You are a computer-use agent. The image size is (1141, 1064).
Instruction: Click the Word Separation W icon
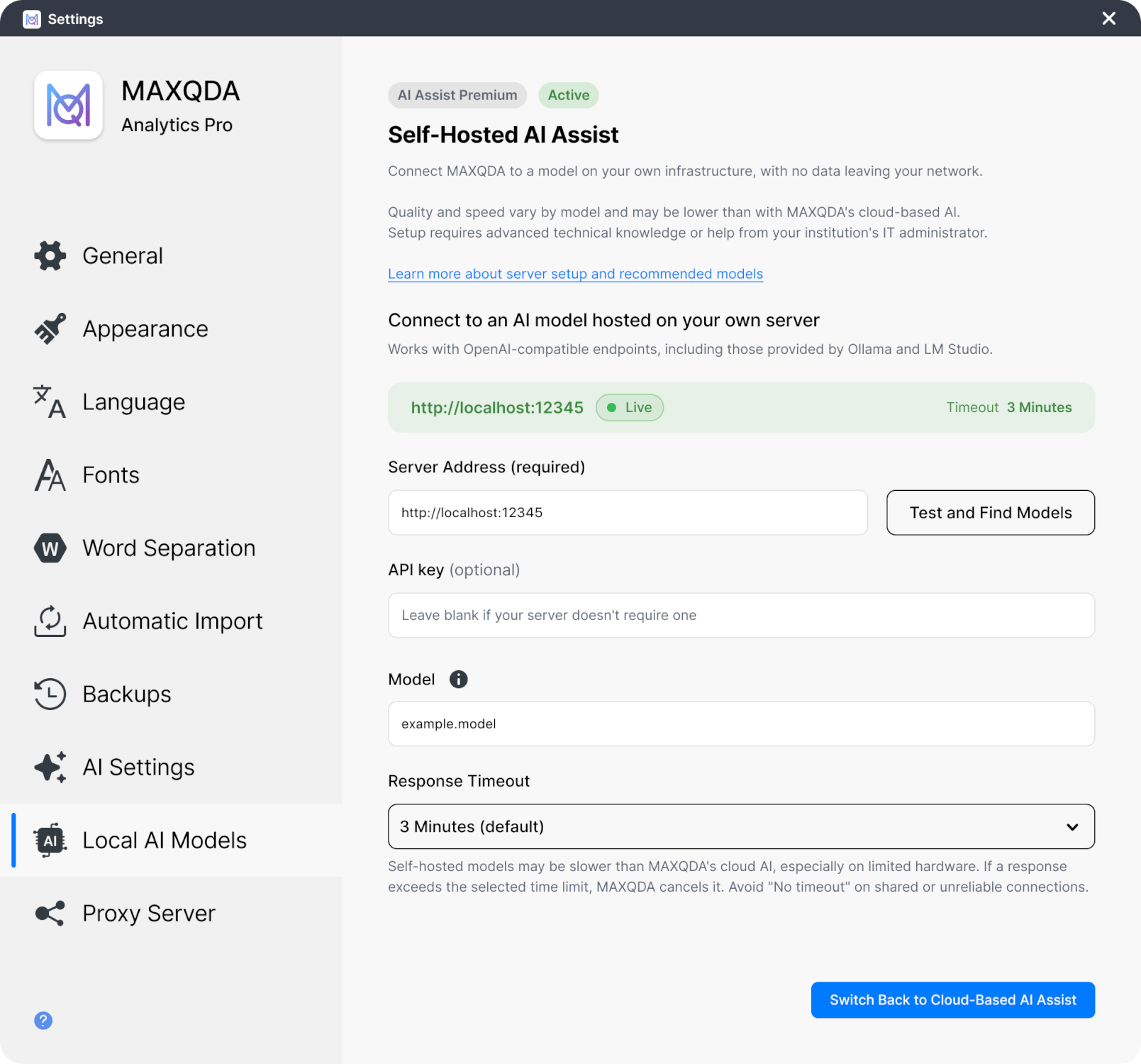pyautogui.click(x=50, y=548)
